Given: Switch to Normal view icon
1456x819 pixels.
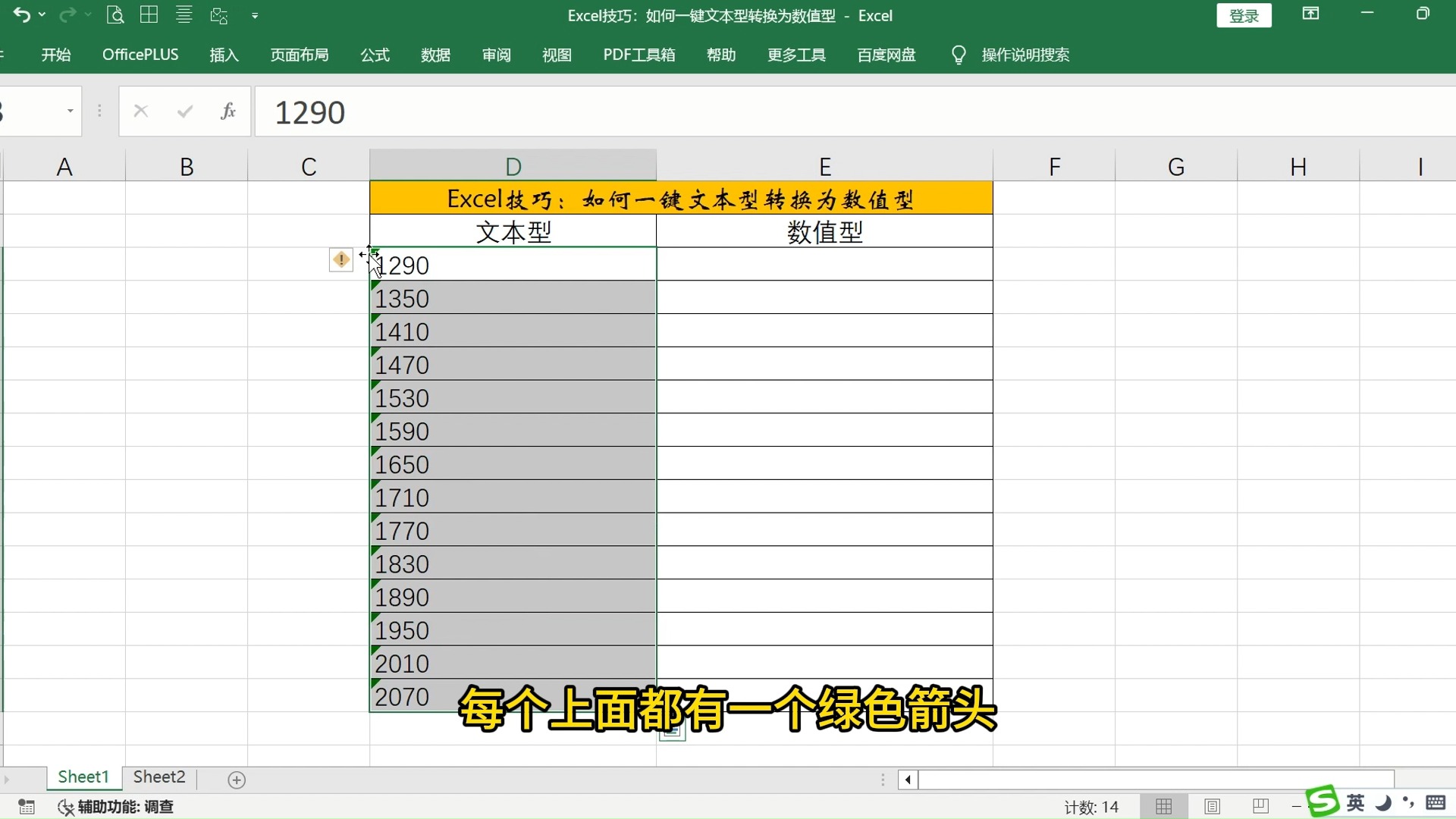Looking at the screenshot, I should [x=1164, y=807].
